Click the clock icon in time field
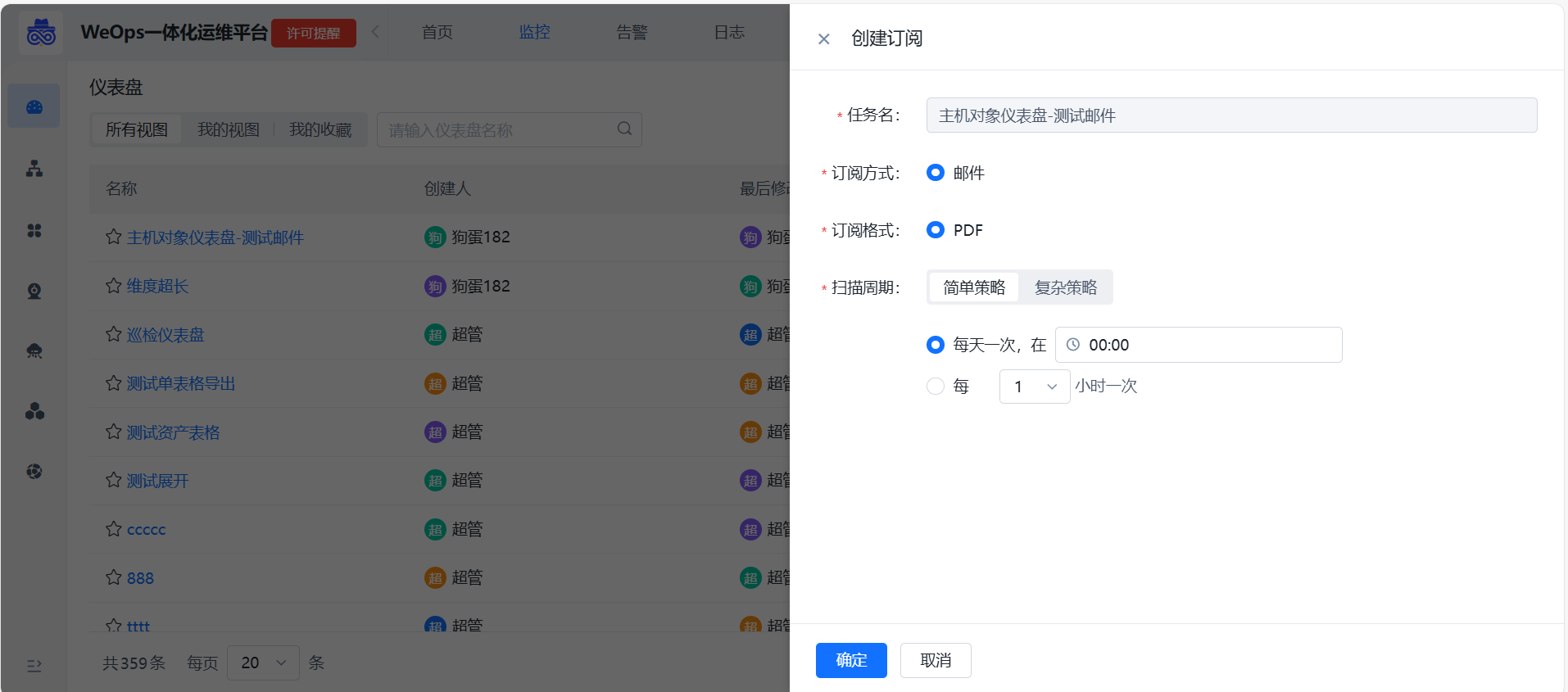The image size is (1568, 692). pyautogui.click(x=1072, y=345)
